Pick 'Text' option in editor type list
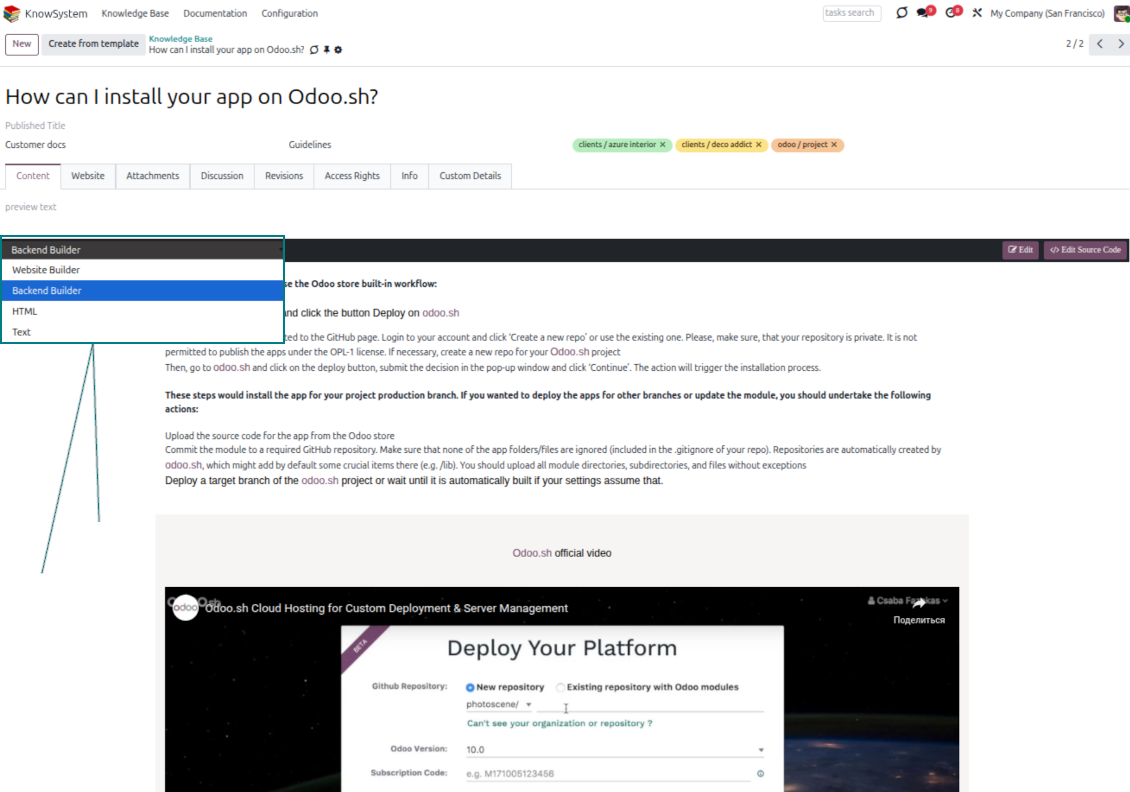The width and height of the screenshot is (1130, 792). (x=22, y=332)
